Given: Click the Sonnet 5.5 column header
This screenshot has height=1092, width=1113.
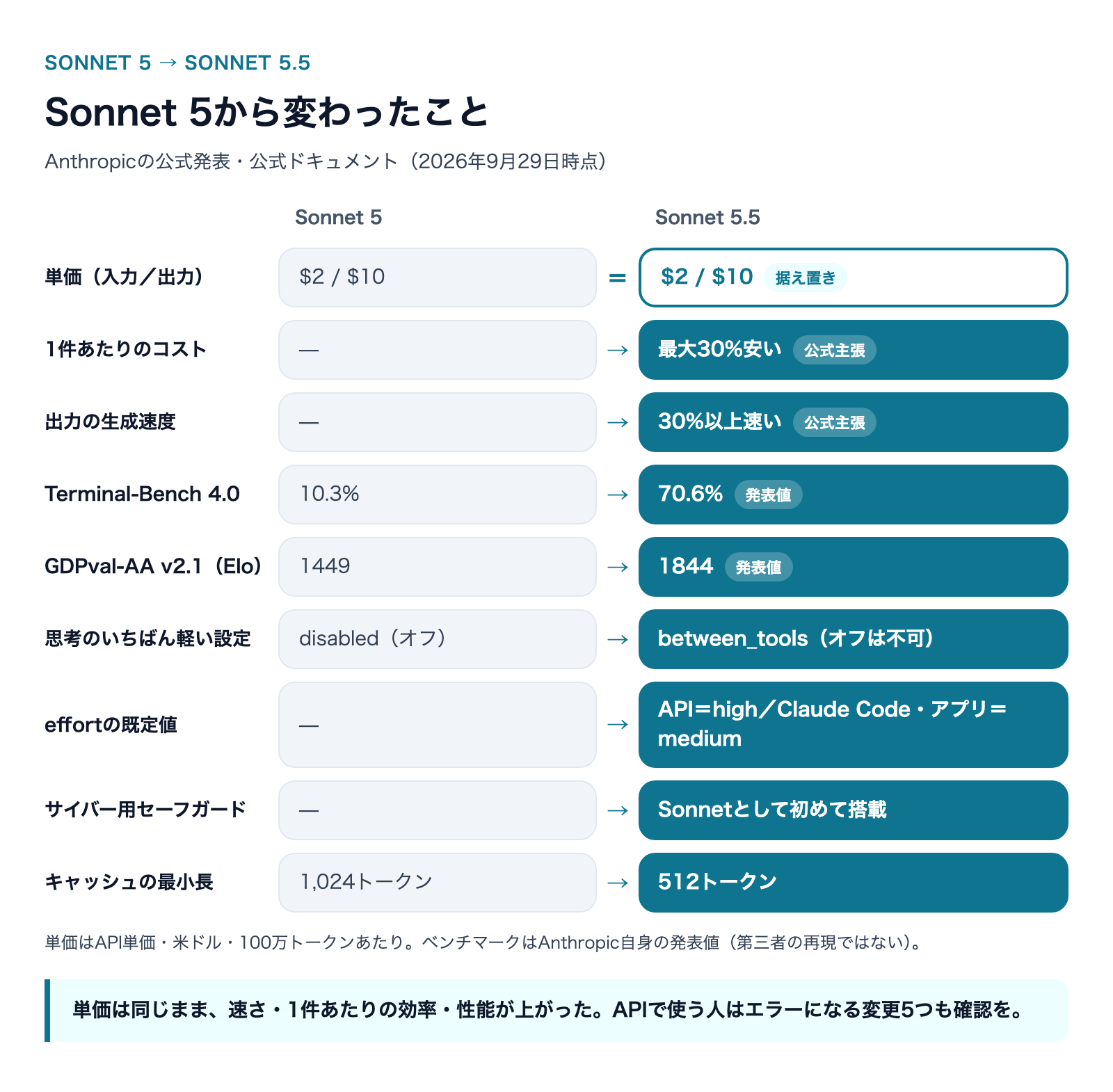Looking at the screenshot, I should pyautogui.click(x=707, y=218).
